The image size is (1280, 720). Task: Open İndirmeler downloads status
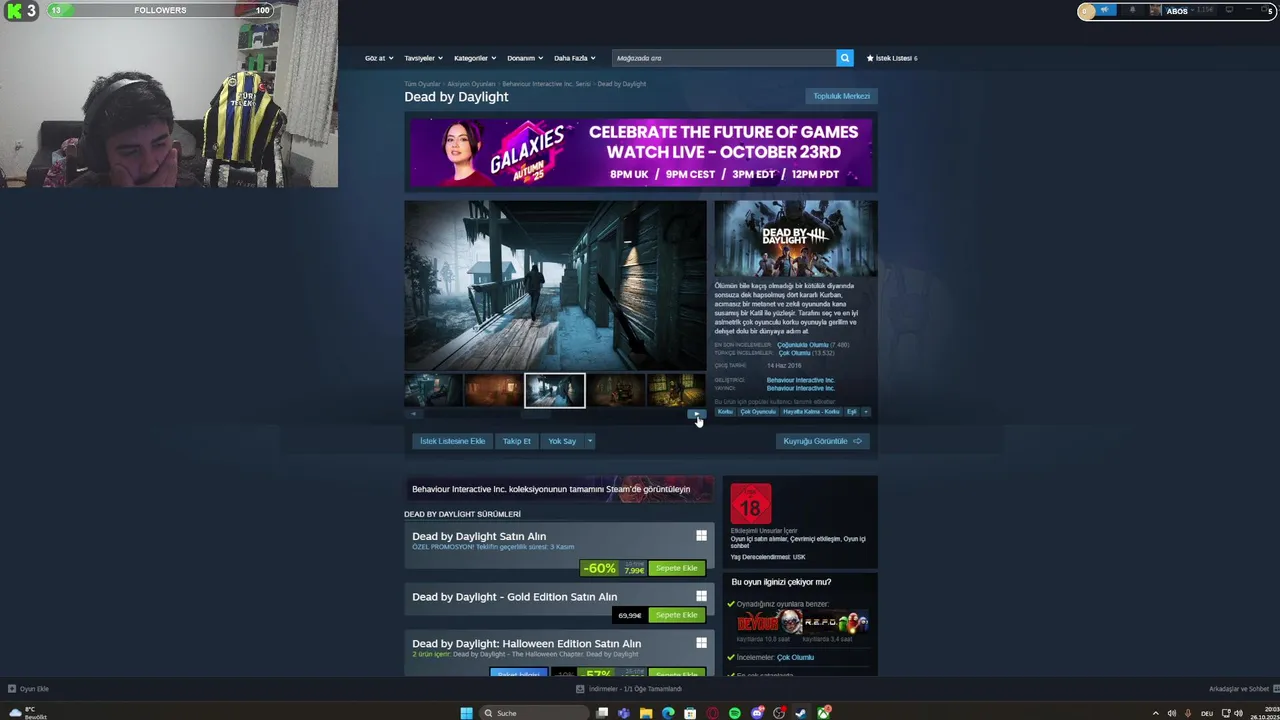(629, 689)
